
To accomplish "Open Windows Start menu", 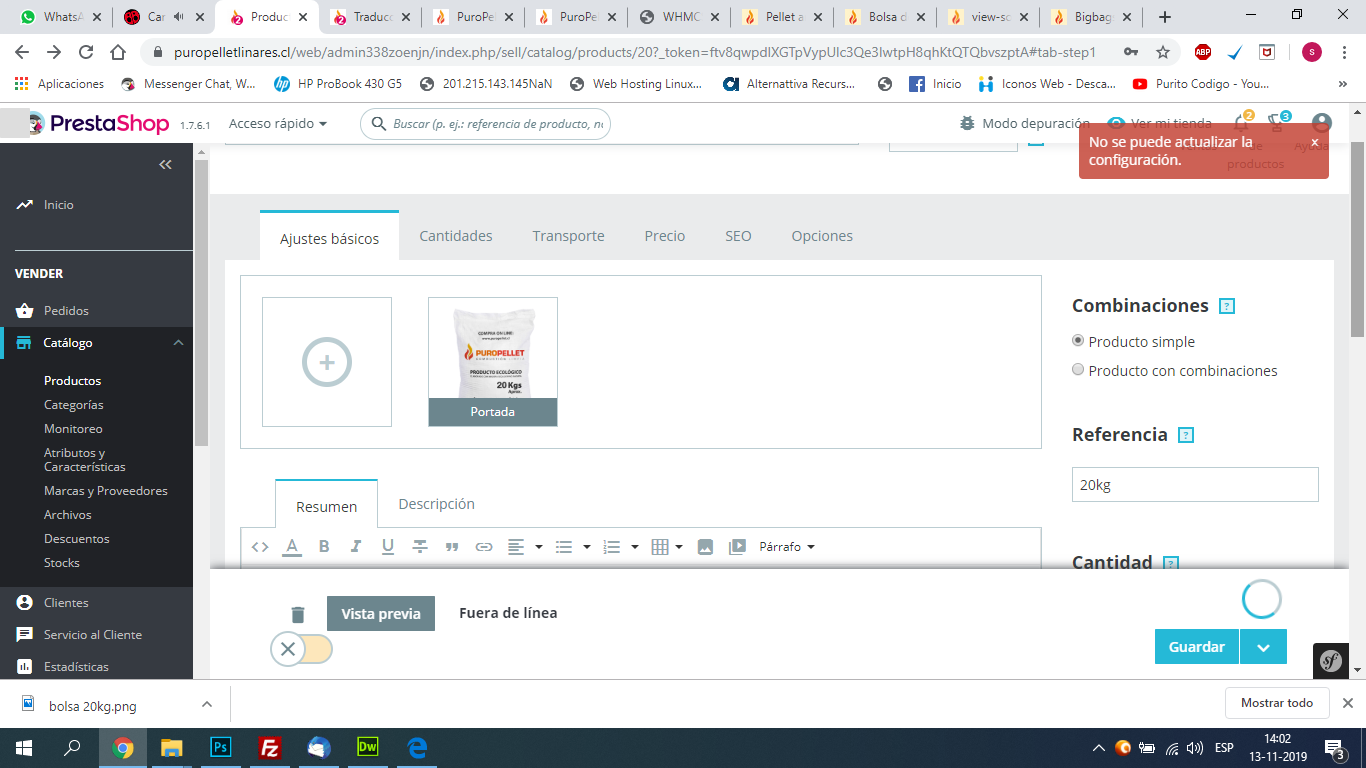I will [x=24, y=747].
